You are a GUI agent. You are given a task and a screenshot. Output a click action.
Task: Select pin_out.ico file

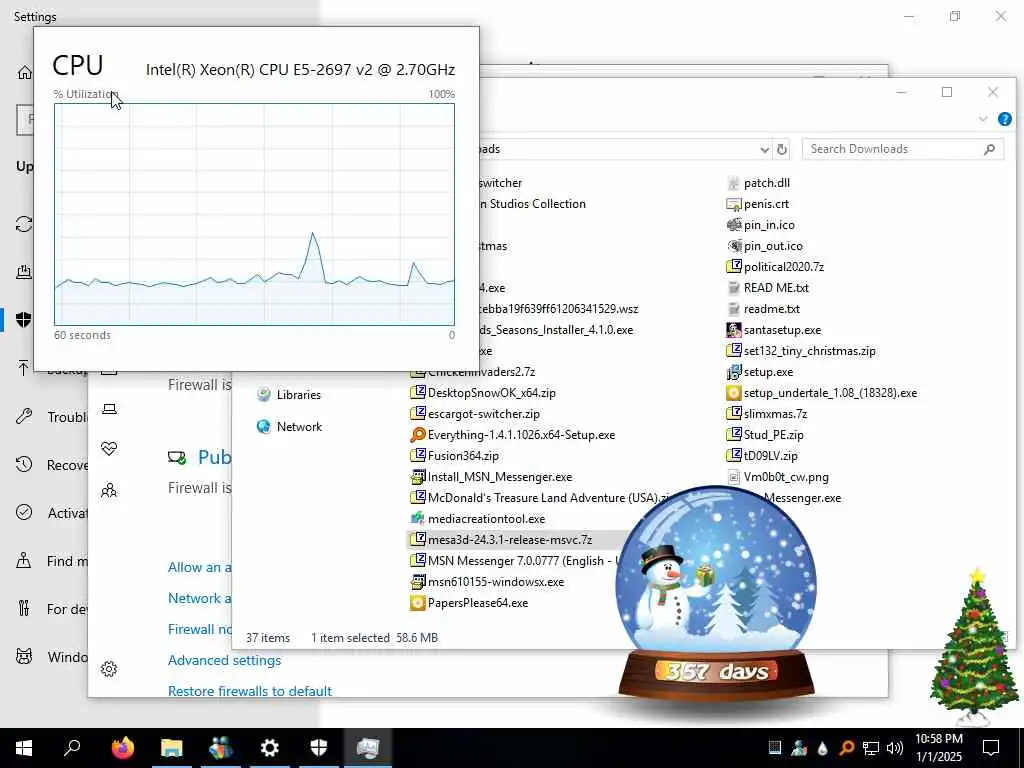coord(765,246)
